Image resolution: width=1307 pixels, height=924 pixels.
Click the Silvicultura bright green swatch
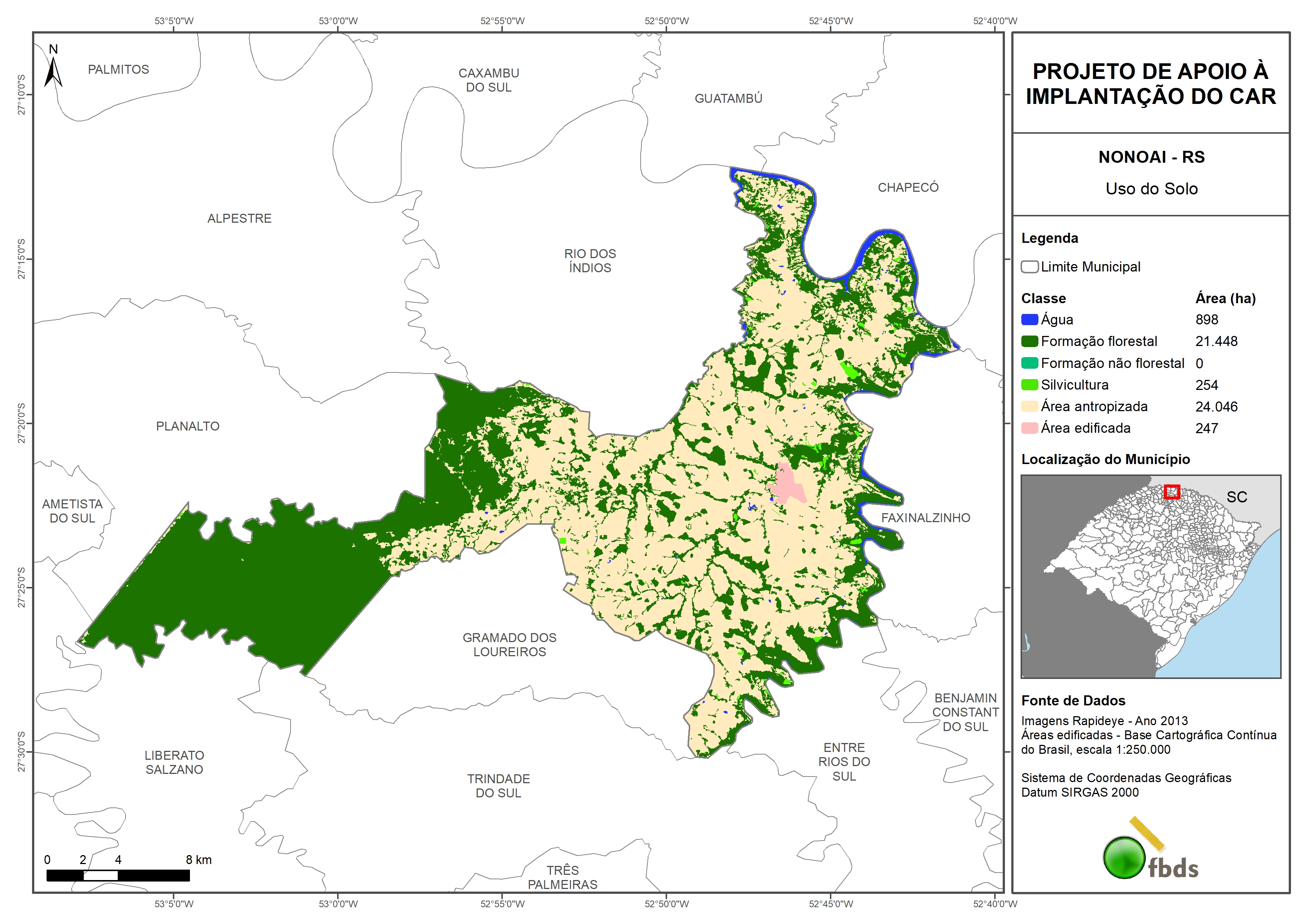tap(1029, 385)
